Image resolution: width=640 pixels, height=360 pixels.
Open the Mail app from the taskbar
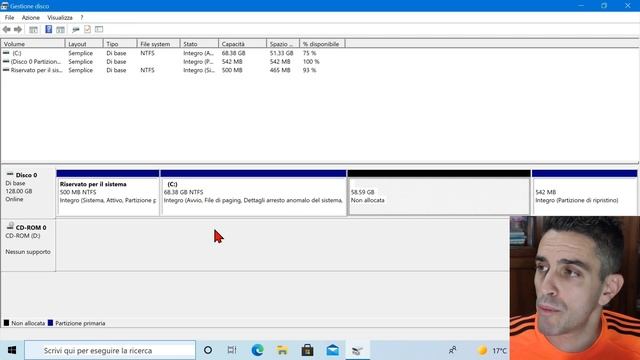pos(332,350)
